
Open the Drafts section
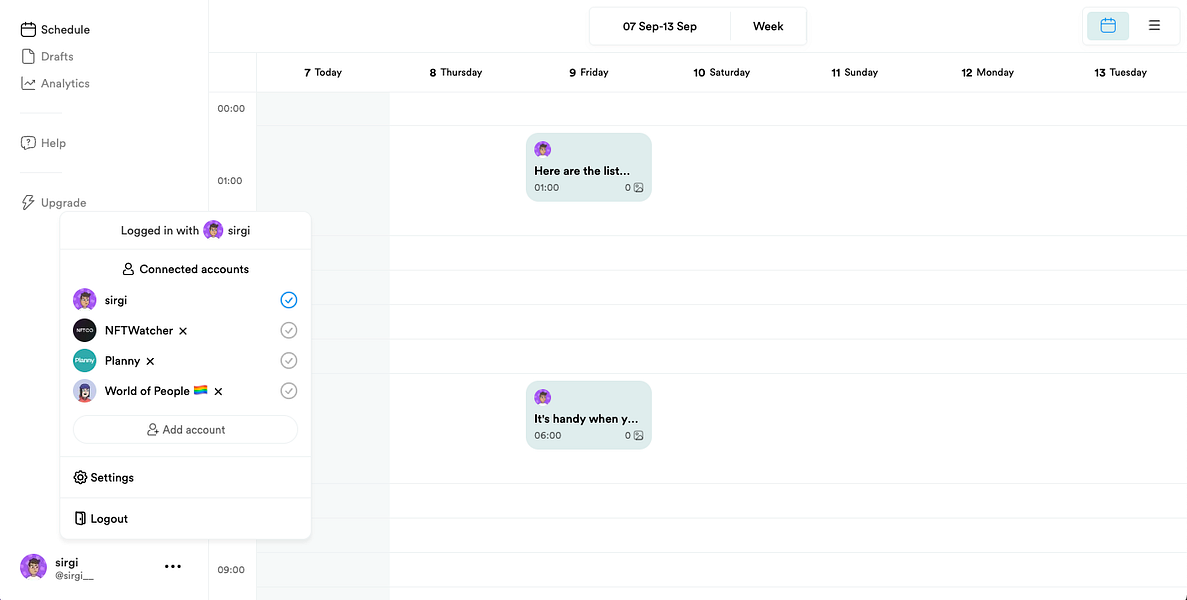pyautogui.click(x=47, y=57)
